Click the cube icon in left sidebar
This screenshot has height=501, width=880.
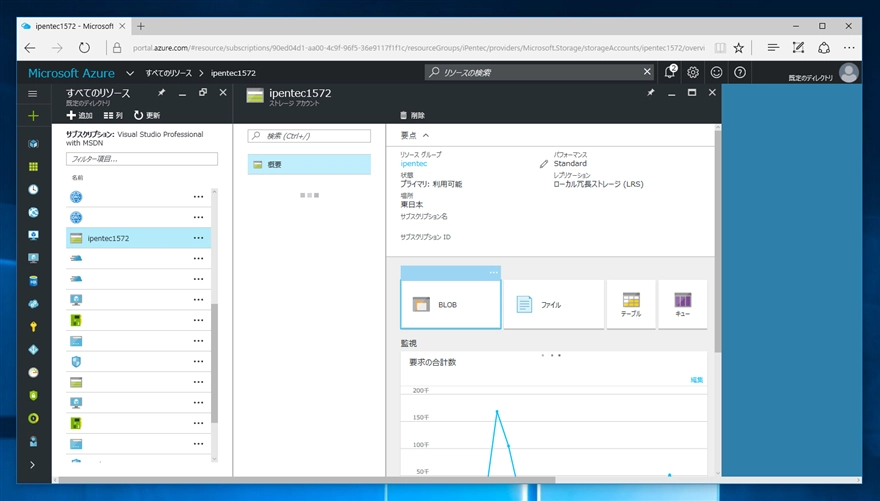point(33,144)
